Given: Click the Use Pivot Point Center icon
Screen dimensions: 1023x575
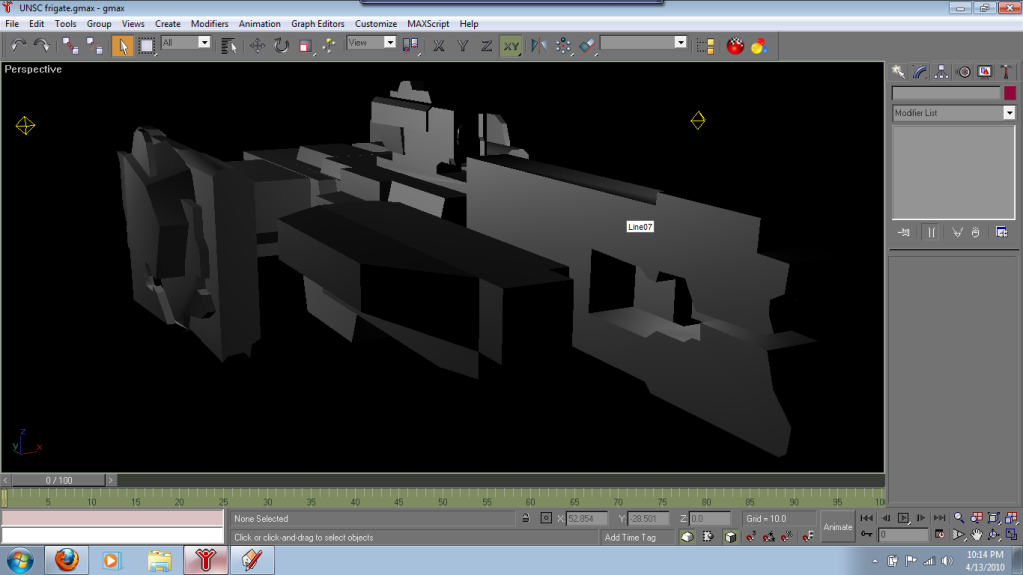Looking at the screenshot, I should (410, 46).
